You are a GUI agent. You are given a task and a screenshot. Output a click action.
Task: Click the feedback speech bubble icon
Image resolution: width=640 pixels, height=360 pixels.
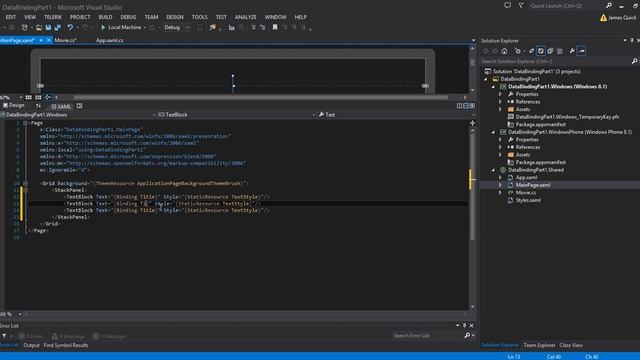507,5
